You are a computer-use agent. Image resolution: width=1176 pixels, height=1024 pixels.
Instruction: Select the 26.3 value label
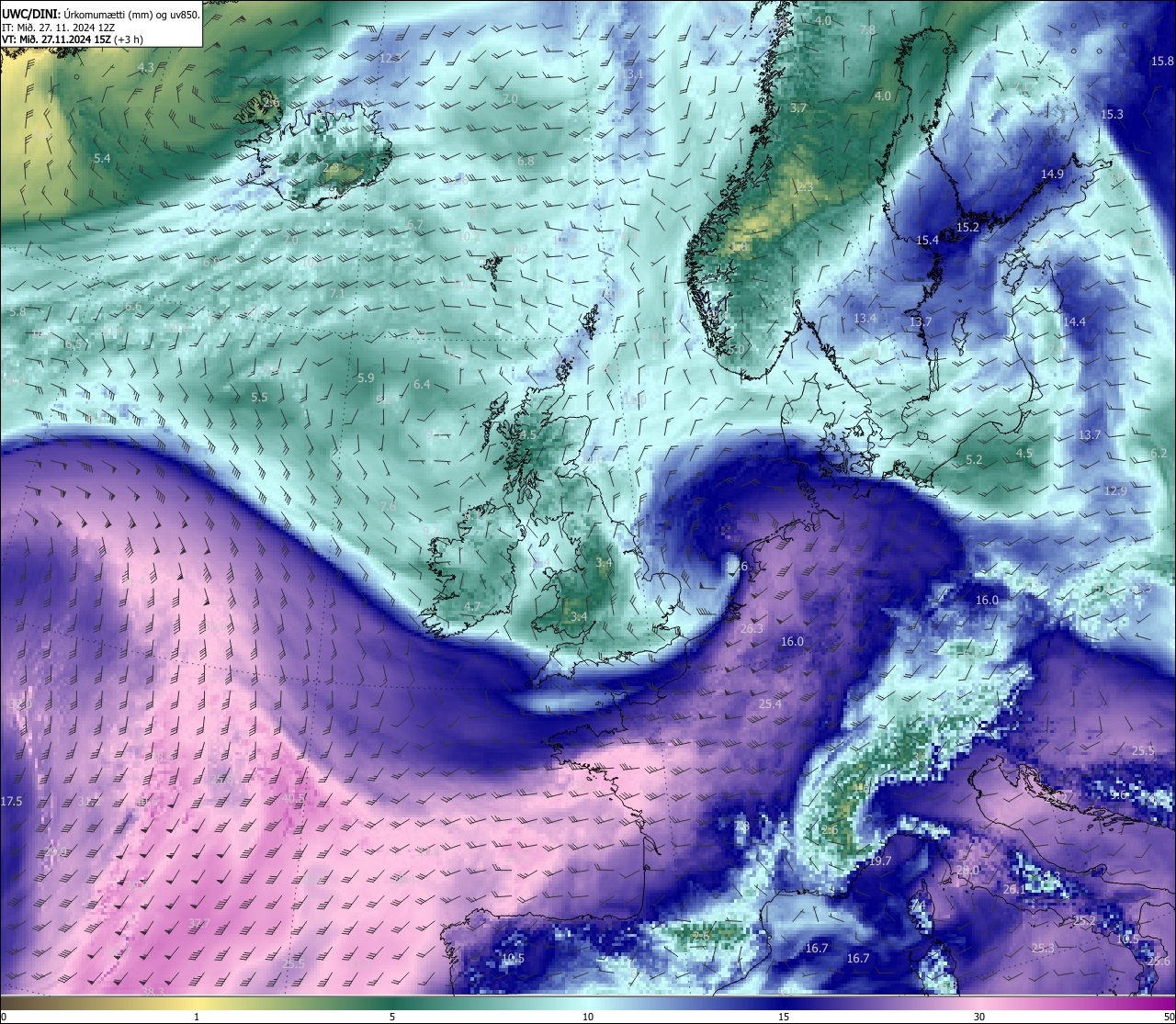(751, 628)
